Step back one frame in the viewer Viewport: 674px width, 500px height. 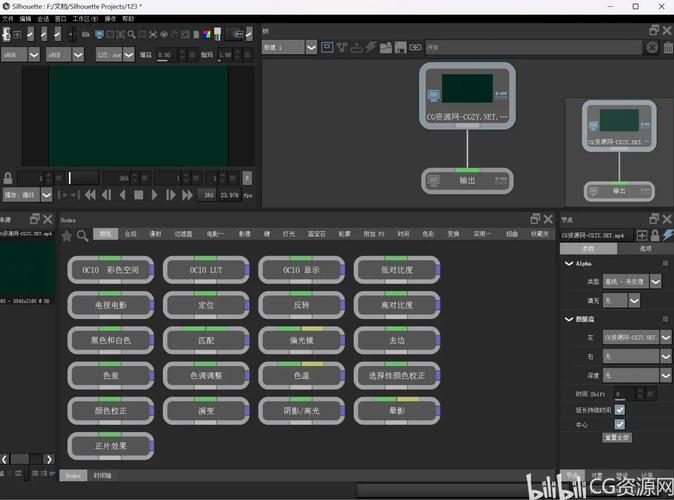click(x=106, y=195)
